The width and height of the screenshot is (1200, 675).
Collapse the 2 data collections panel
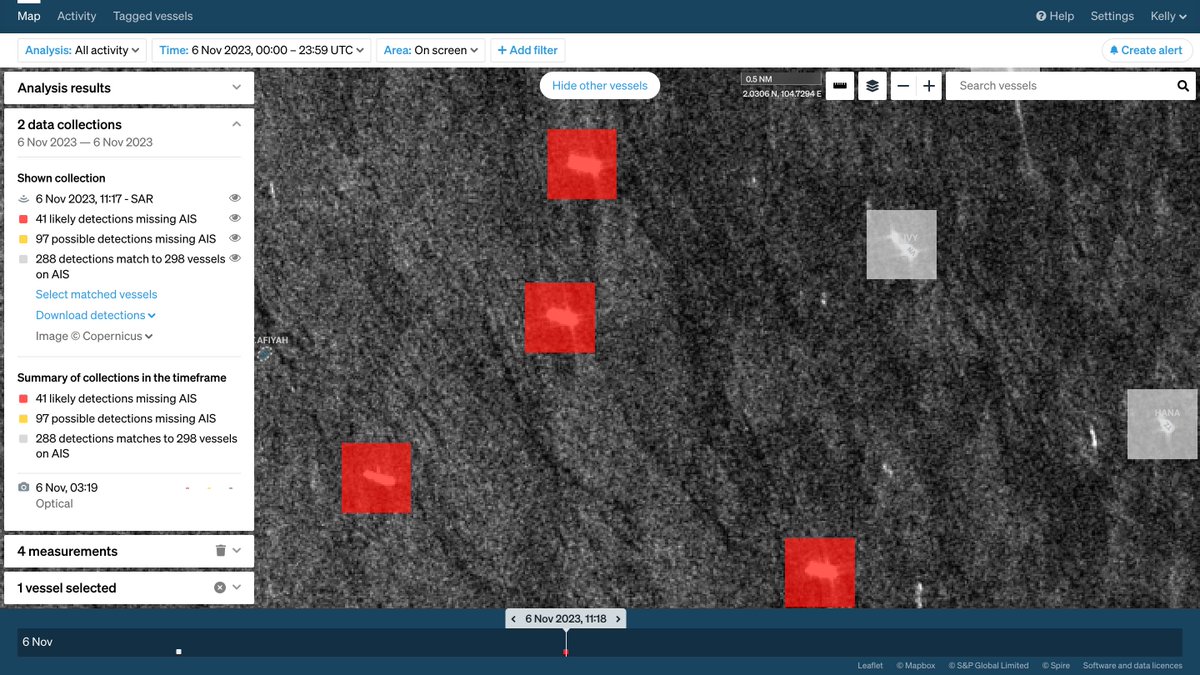[x=236, y=124]
